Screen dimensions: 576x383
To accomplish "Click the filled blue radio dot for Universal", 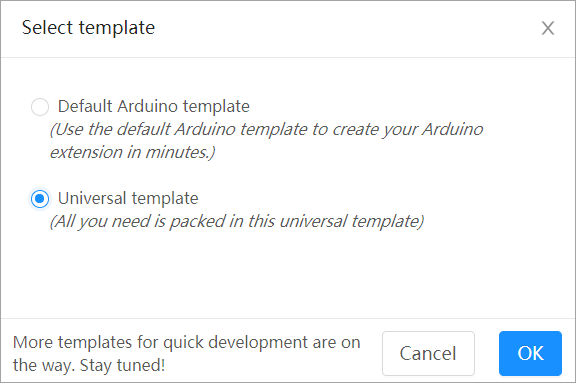I will click(40, 199).
